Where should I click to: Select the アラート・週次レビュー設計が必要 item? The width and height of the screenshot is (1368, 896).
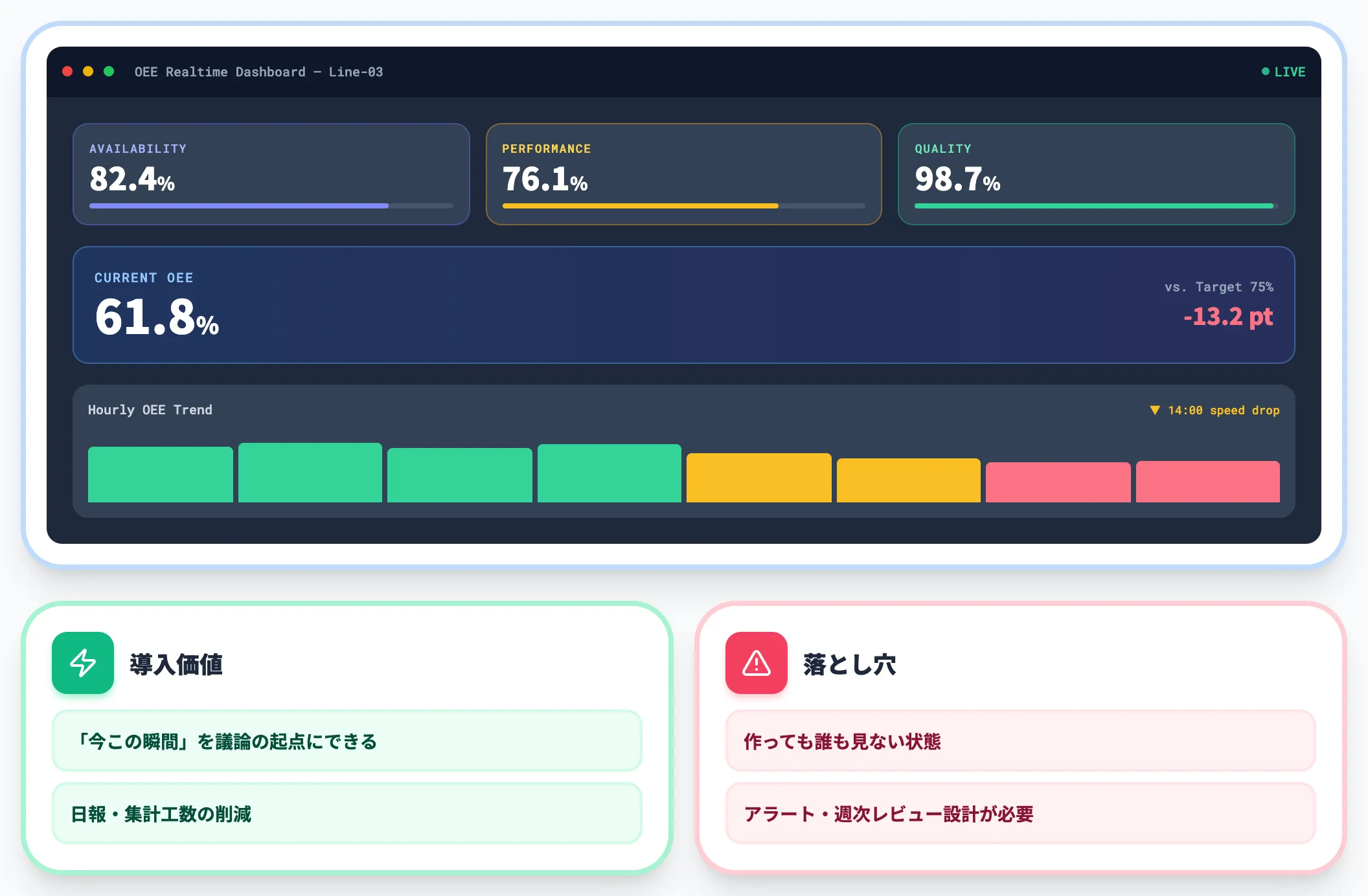1021,814
